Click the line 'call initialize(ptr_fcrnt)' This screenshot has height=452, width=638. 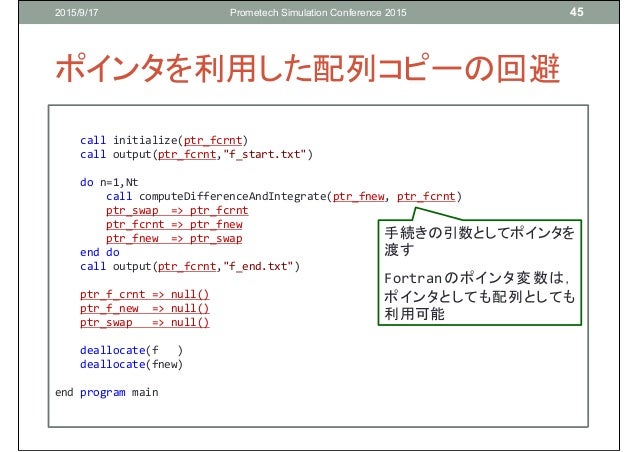click(x=164, y=140)
